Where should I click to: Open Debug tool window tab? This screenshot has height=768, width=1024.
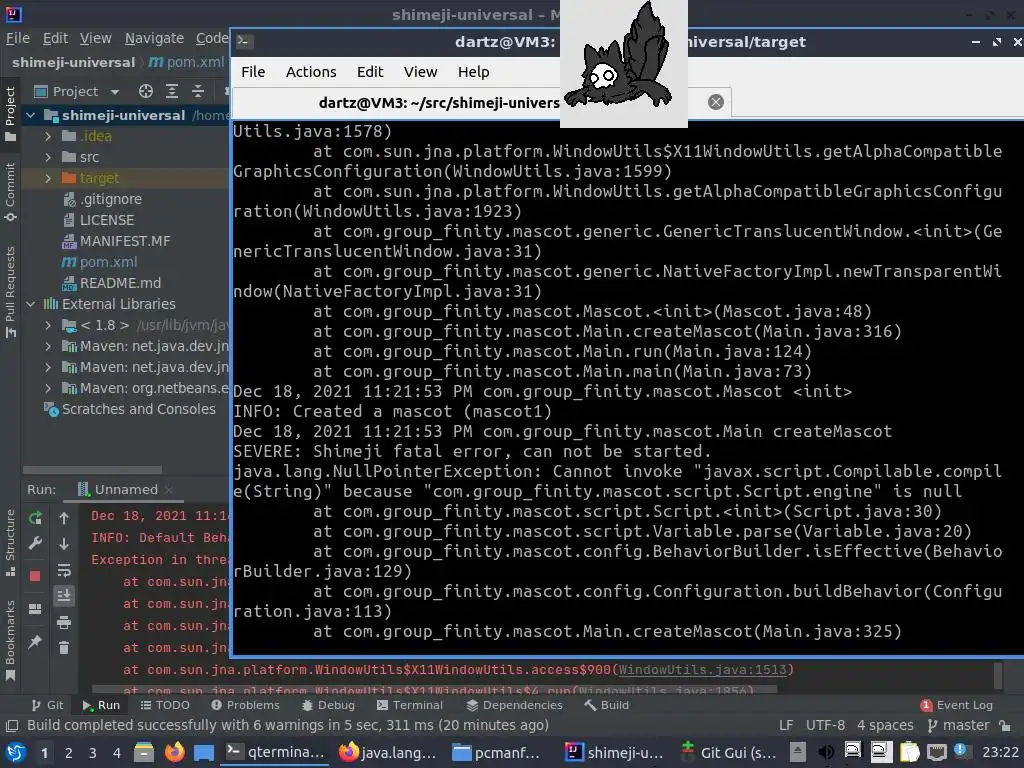[x=328, y=705]
